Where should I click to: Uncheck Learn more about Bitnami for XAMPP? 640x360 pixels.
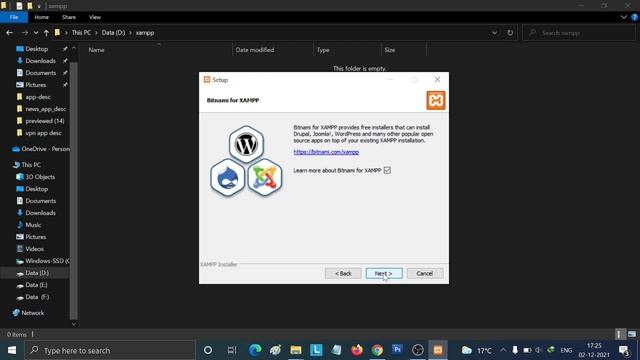387,170
